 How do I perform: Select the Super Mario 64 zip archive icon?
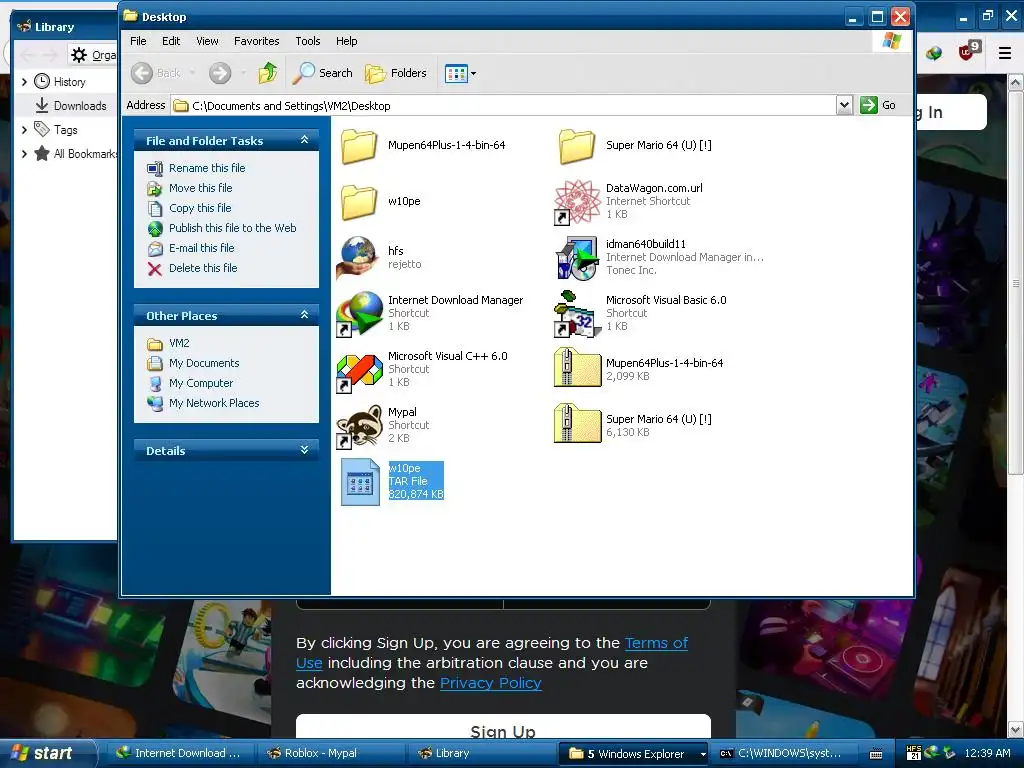click(577, 424)
